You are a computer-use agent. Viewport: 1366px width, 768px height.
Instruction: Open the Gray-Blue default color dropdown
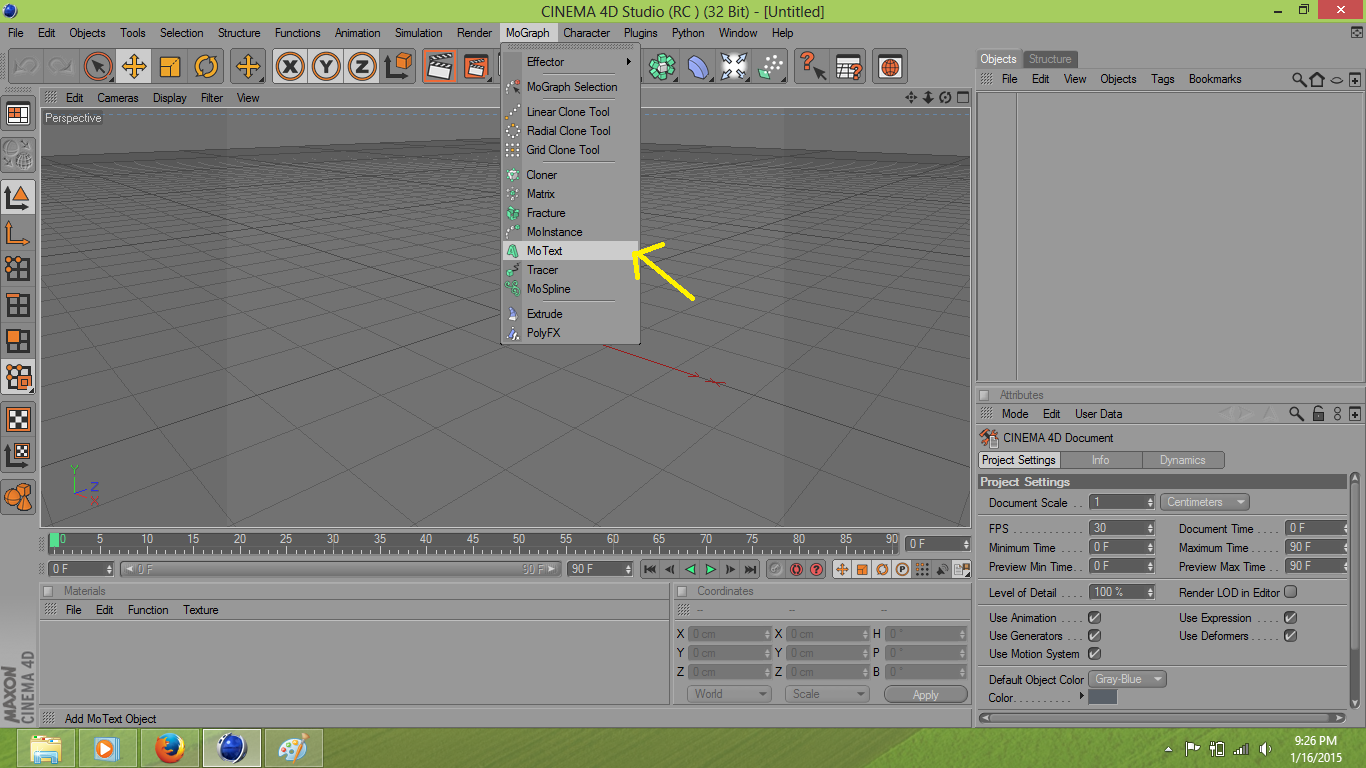click(x=1128, y=679)
